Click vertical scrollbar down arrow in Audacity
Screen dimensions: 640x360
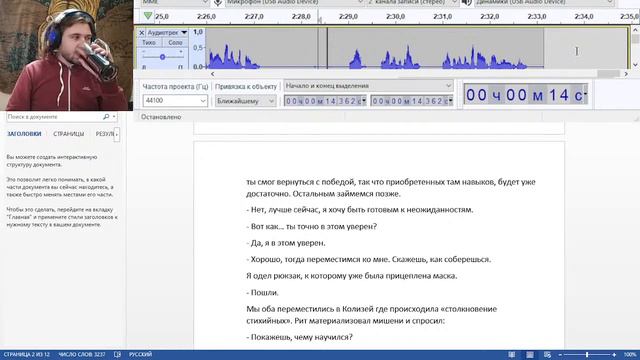click(635, 65)
